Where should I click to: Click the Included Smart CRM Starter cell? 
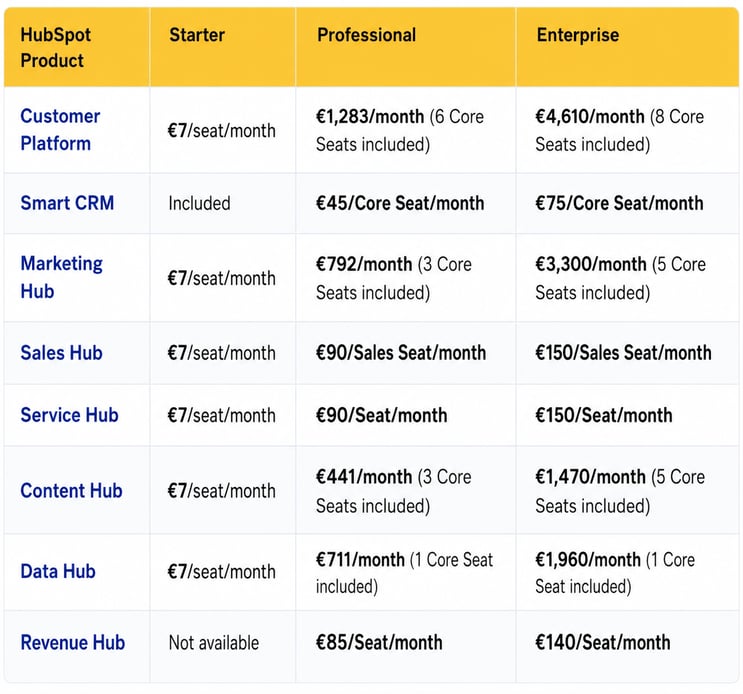(199, 203)
